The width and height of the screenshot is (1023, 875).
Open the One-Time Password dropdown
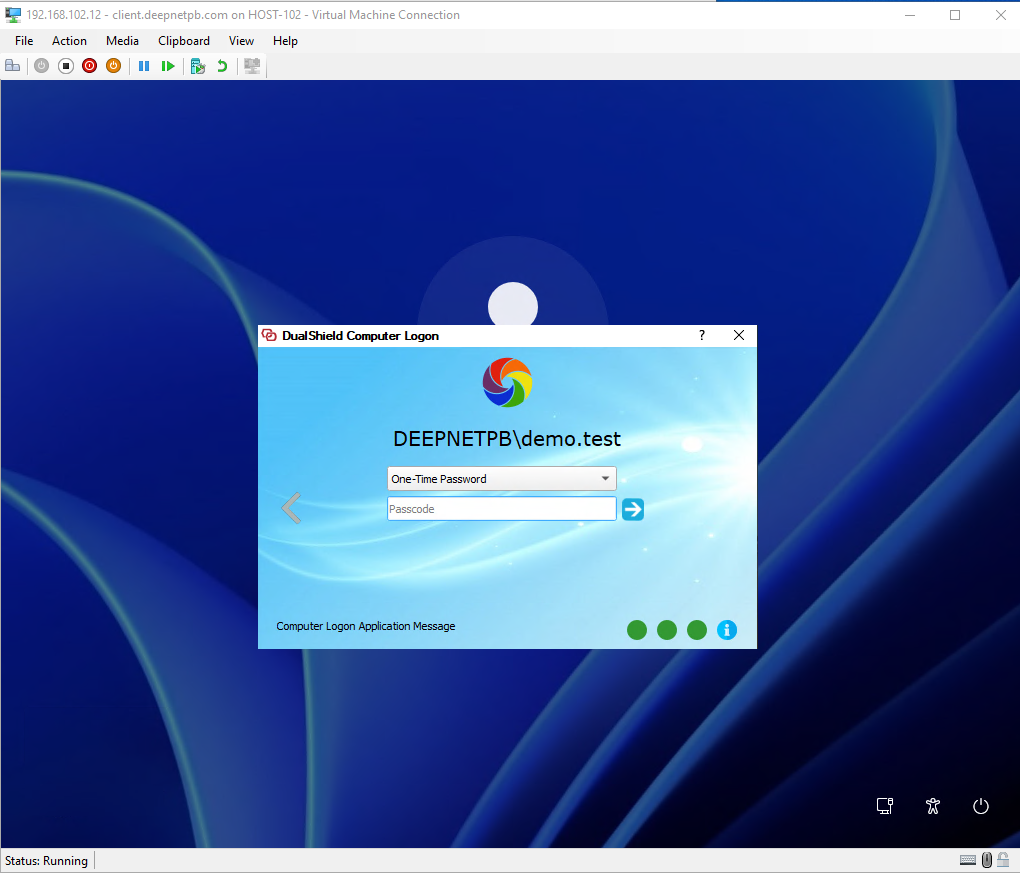point(501,479)
